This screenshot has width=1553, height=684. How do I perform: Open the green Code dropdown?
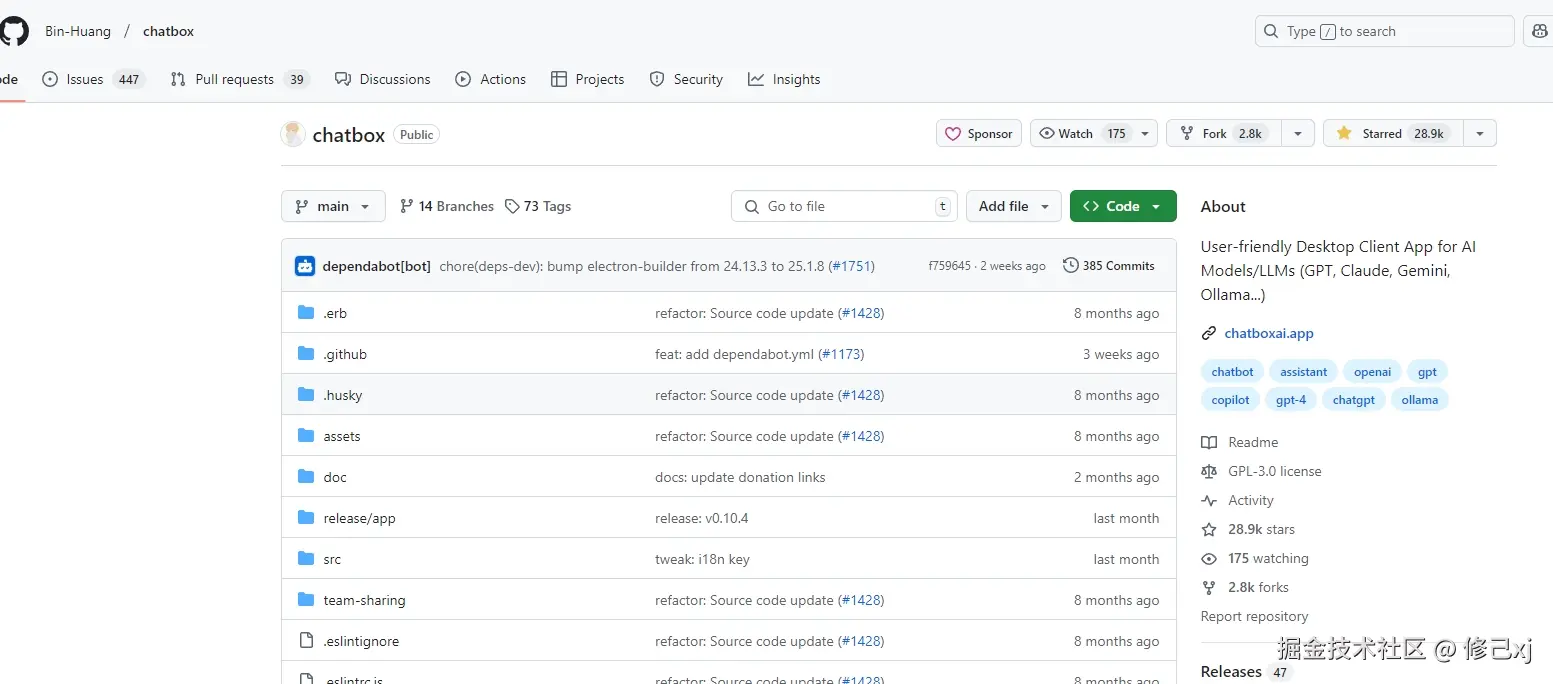click(1123, 206)
